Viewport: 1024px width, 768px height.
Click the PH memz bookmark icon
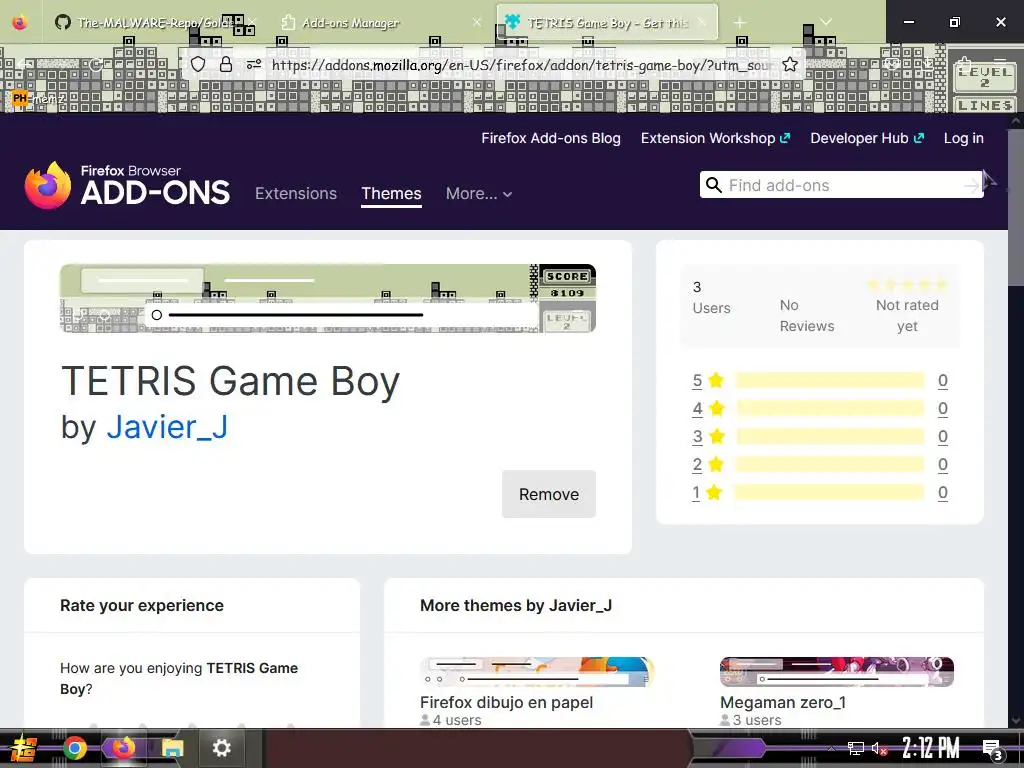point(20,98)
